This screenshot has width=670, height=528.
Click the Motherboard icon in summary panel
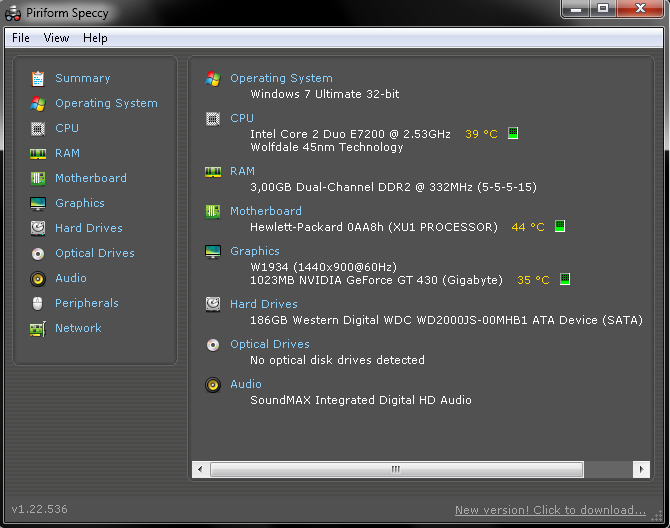(x=213, y=211)
